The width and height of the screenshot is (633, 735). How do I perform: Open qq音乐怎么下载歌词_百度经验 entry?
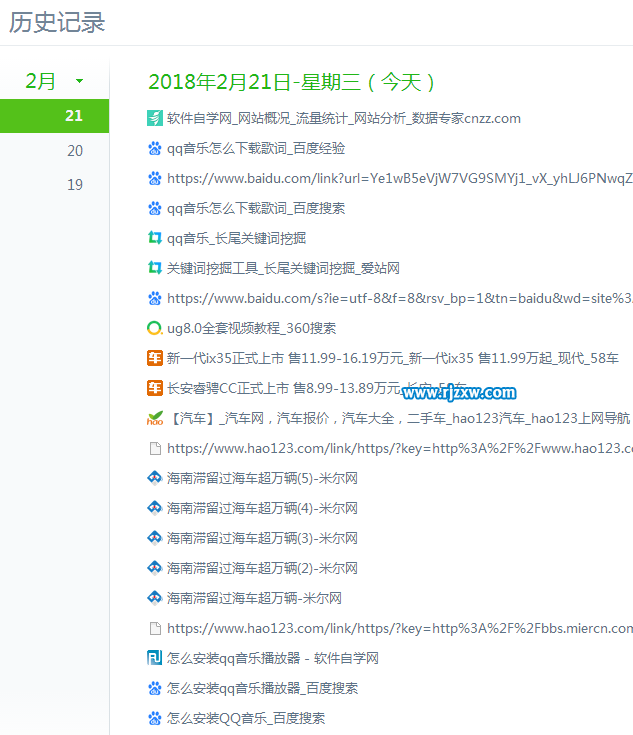pyautogui.click(x=256, y=148)
